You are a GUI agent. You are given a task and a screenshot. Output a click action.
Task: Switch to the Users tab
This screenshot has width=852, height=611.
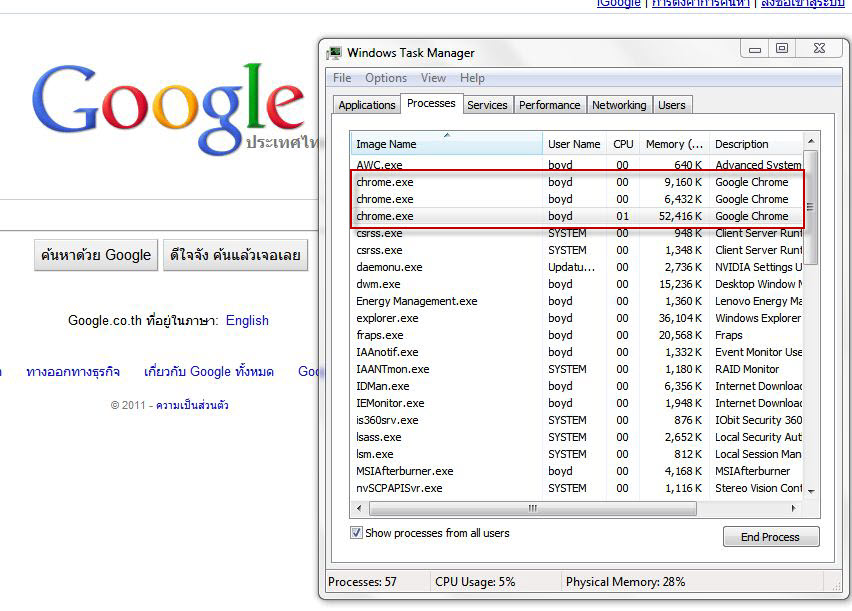coord(672,105)
